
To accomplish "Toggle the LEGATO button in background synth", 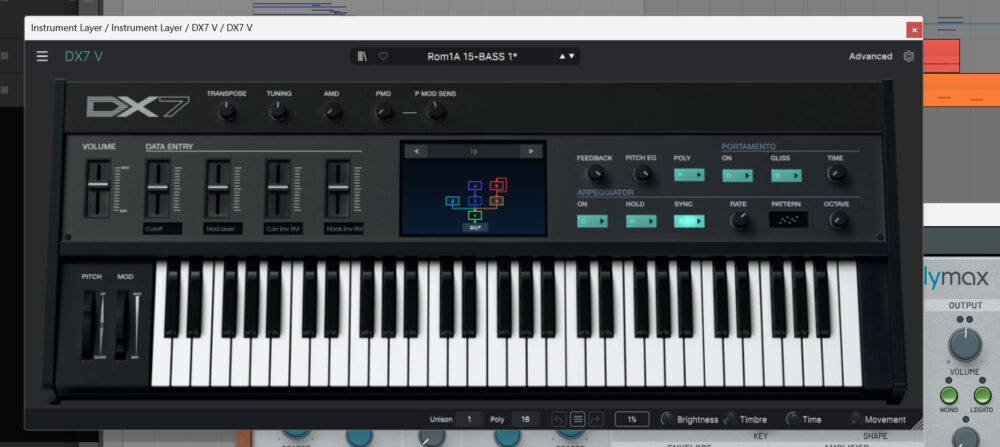I will tap(982, 395).
